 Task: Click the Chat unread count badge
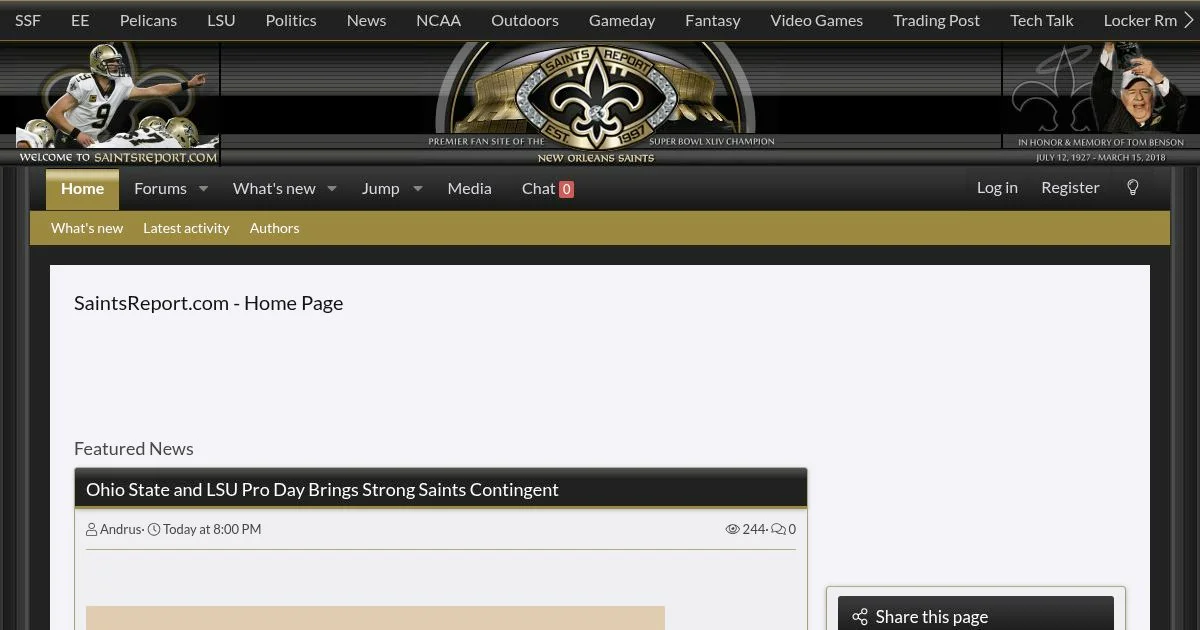566,189
